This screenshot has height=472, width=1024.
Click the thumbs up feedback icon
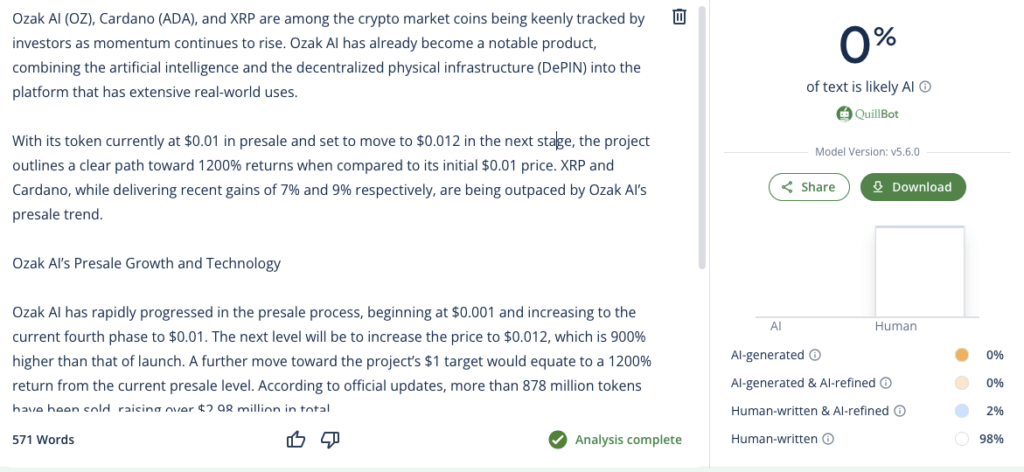pyautogui.click(x=296, y=439)
